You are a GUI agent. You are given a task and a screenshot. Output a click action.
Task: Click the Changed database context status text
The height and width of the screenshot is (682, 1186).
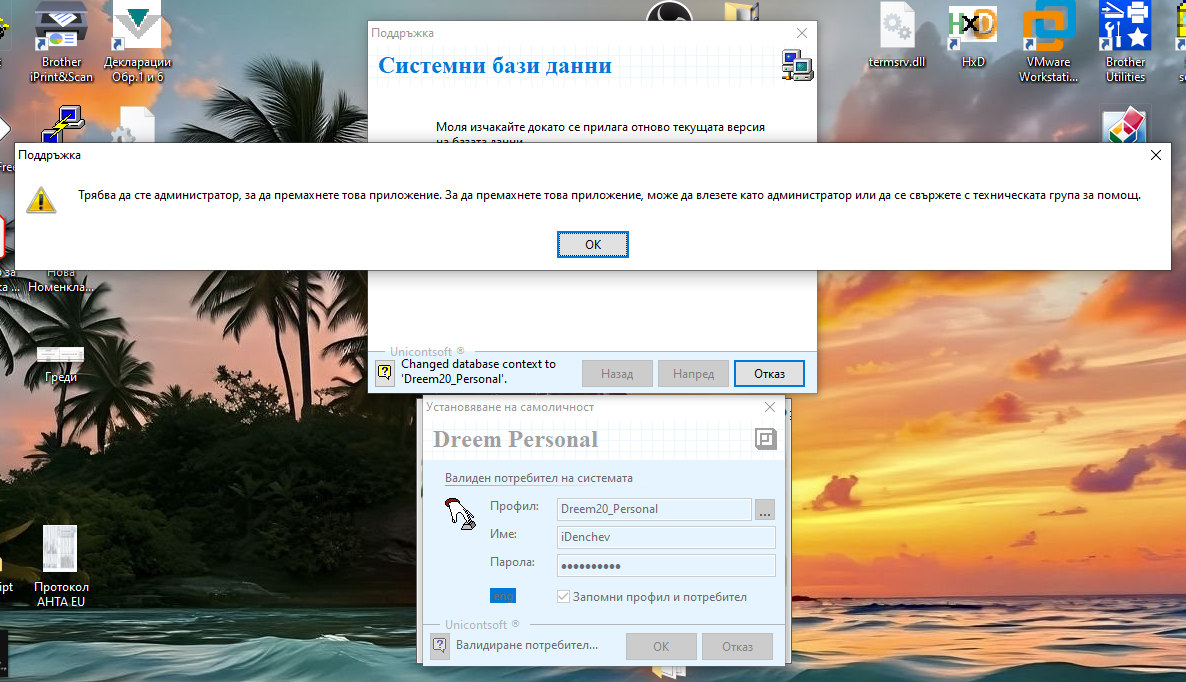(478, 371)
